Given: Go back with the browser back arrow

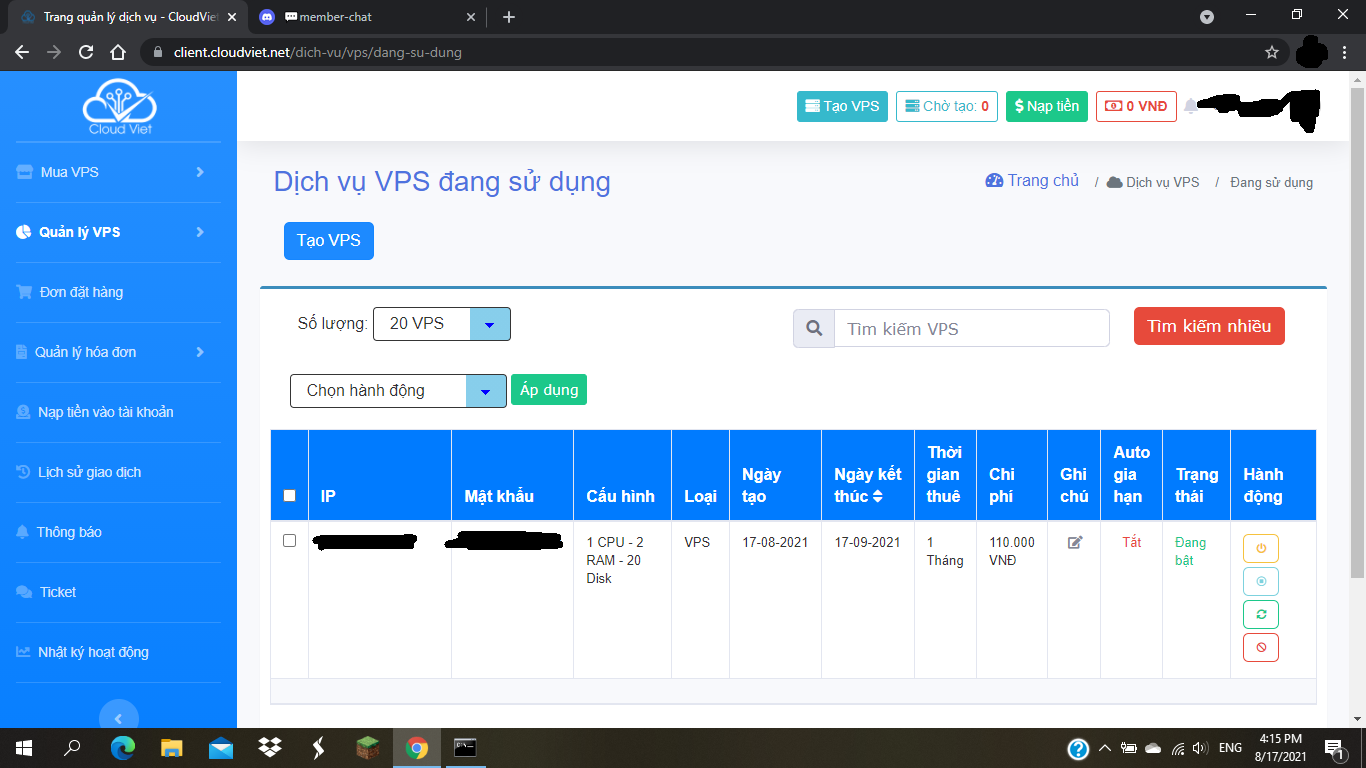Looking at the screenshot, I should pyautogui.click(x=22, y=52).
